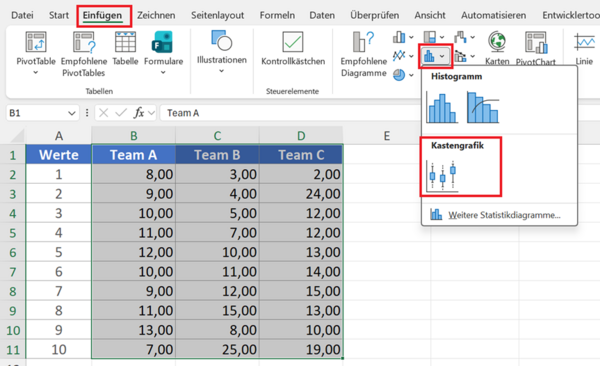
Task: Expand the statistics chart dropdown
Action: [x=442, y=57]
